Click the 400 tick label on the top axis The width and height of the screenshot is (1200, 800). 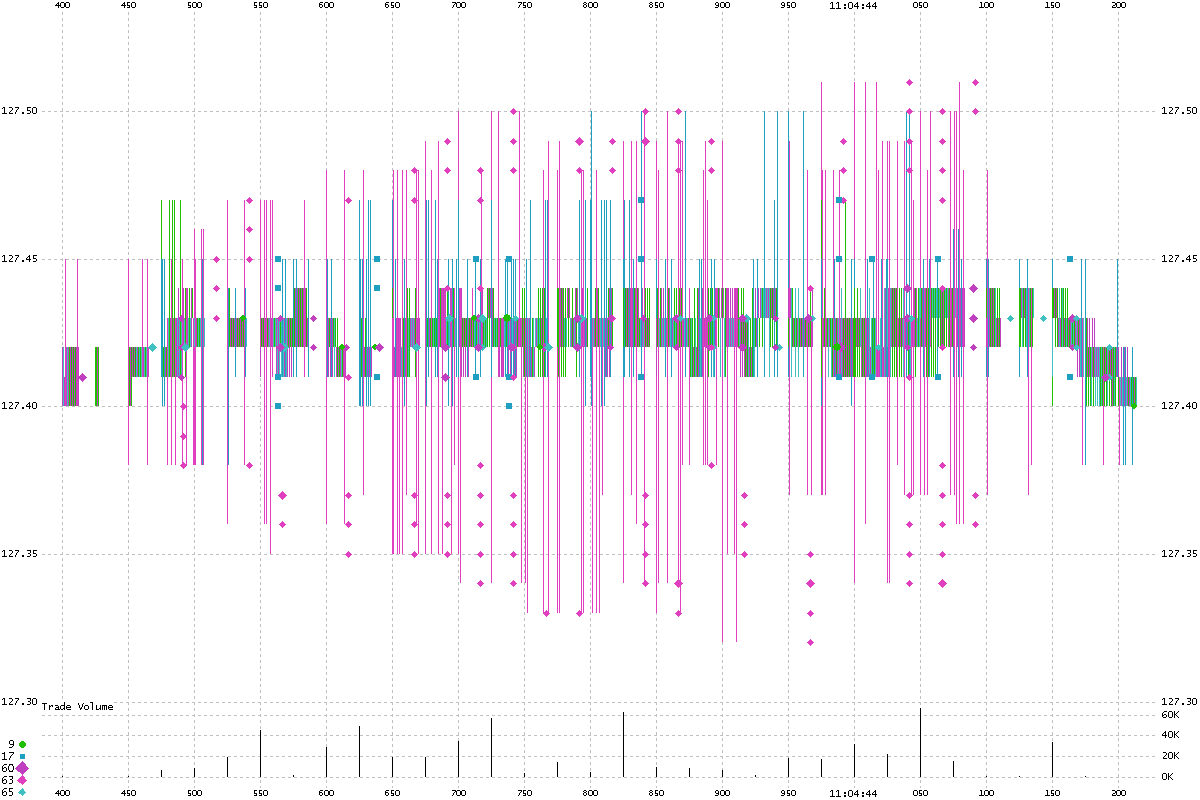pyautogui.click(x=62, y=5)
